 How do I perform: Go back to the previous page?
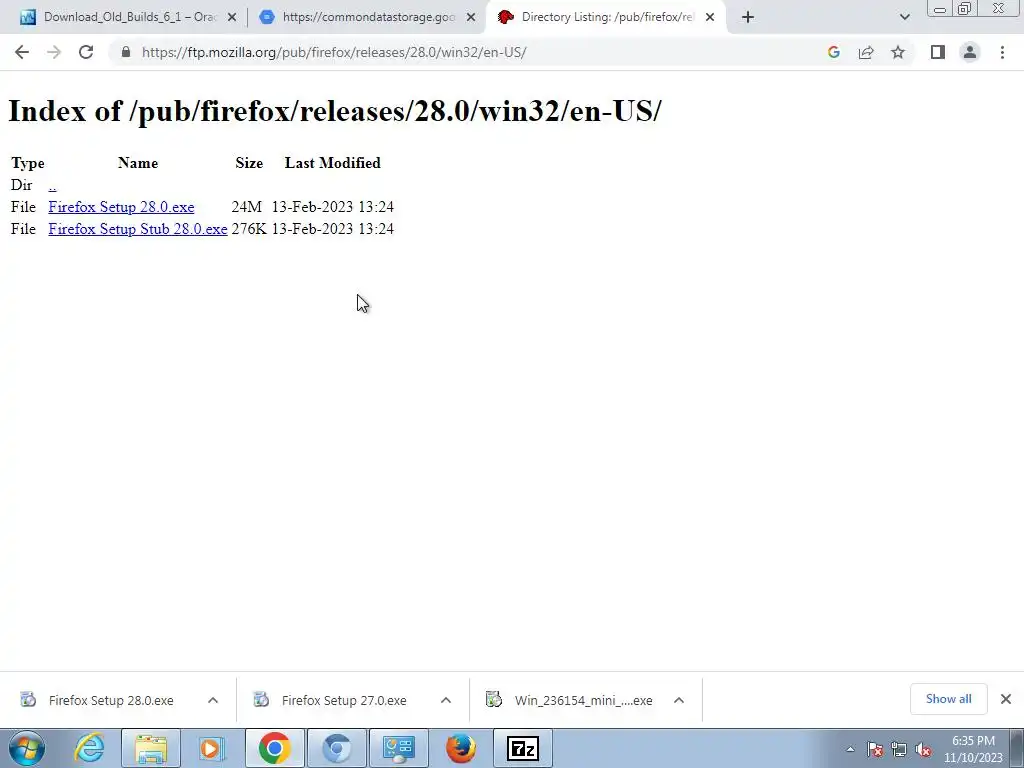(22, 52)
